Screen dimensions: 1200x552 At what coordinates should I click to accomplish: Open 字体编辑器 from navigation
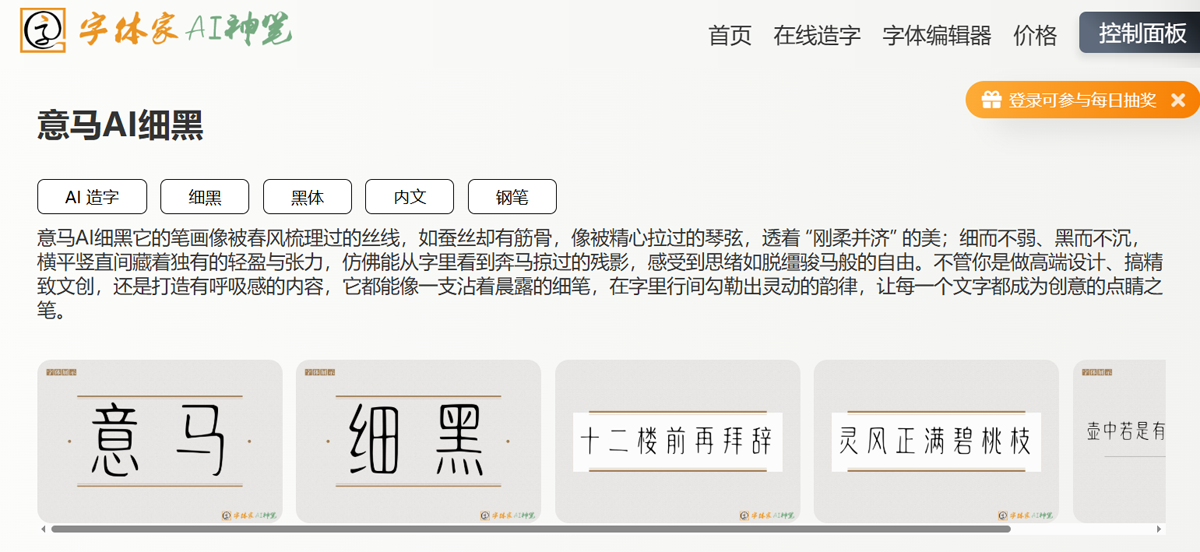click(936, 35)
